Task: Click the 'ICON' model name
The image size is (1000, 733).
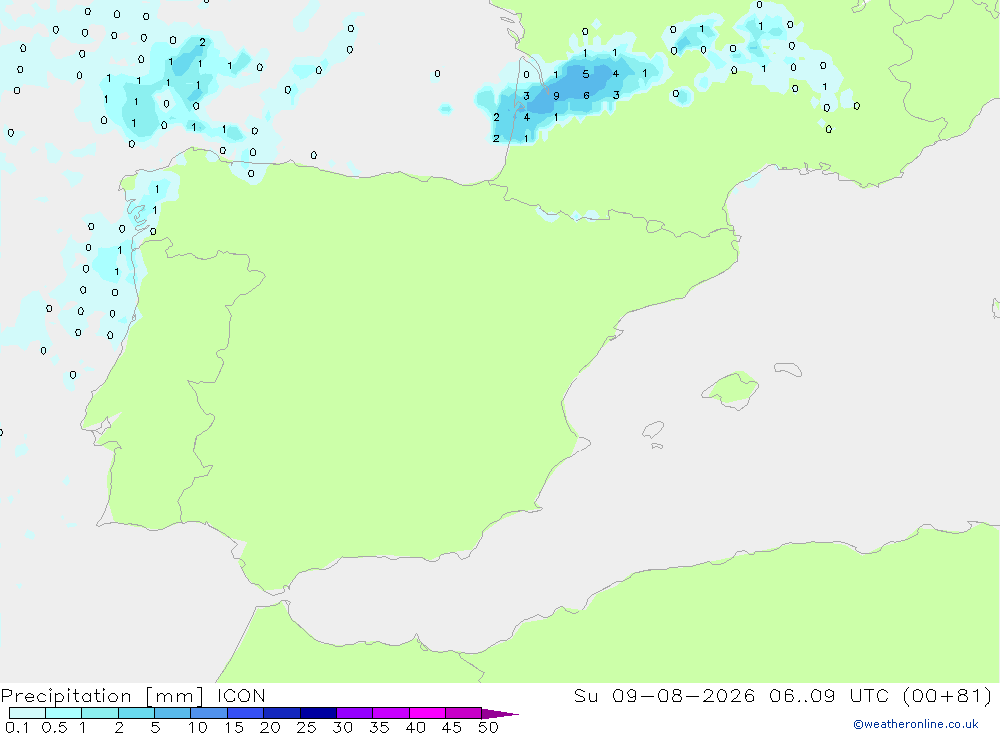Action: (241, 696)
